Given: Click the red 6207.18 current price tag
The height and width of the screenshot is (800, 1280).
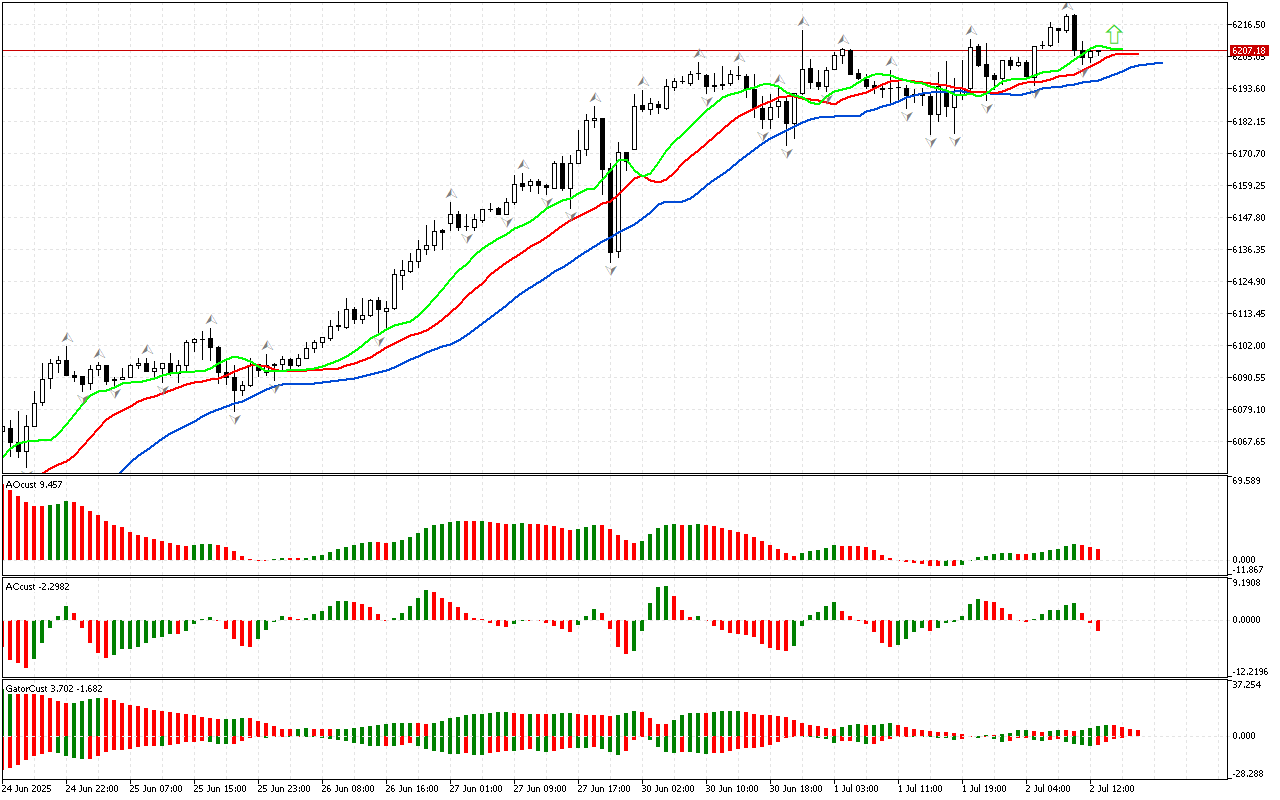Looking at the screenshot, I should click(x=1250, y=50).
